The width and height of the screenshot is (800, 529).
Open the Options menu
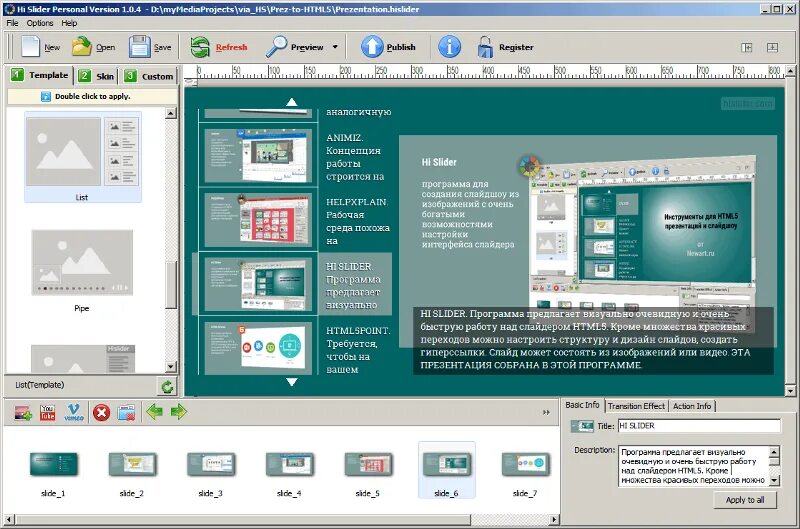(40, 23)
